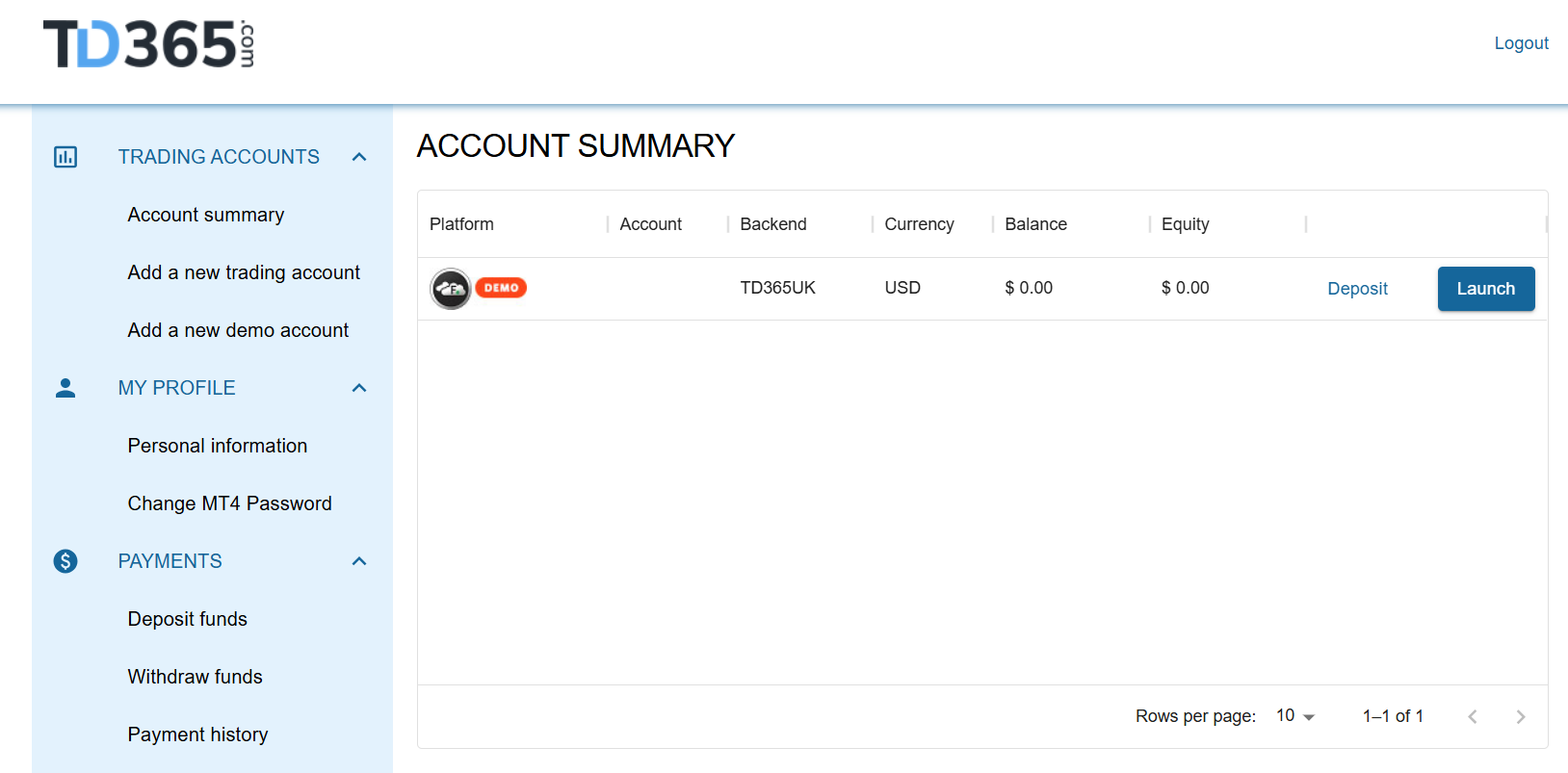Collapse the My Profile section chevron

pos(359,388)
